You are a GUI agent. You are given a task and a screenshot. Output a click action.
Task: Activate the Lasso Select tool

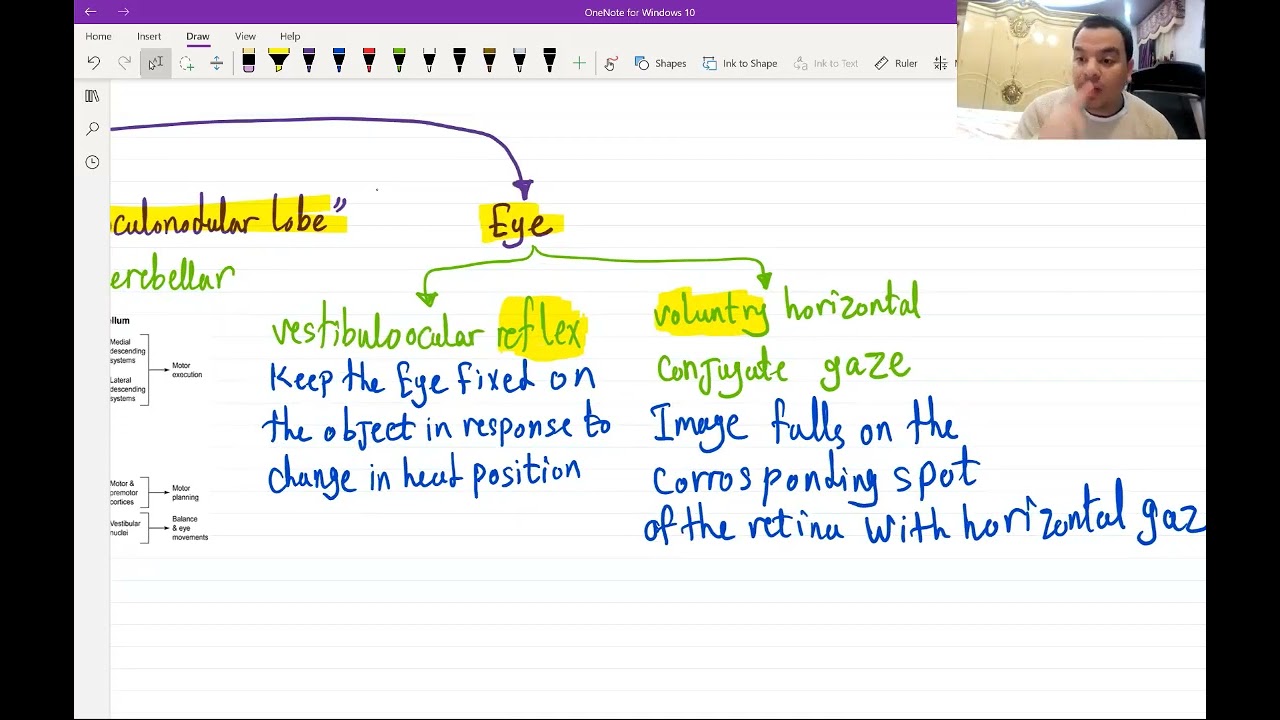tap(186, 63)
